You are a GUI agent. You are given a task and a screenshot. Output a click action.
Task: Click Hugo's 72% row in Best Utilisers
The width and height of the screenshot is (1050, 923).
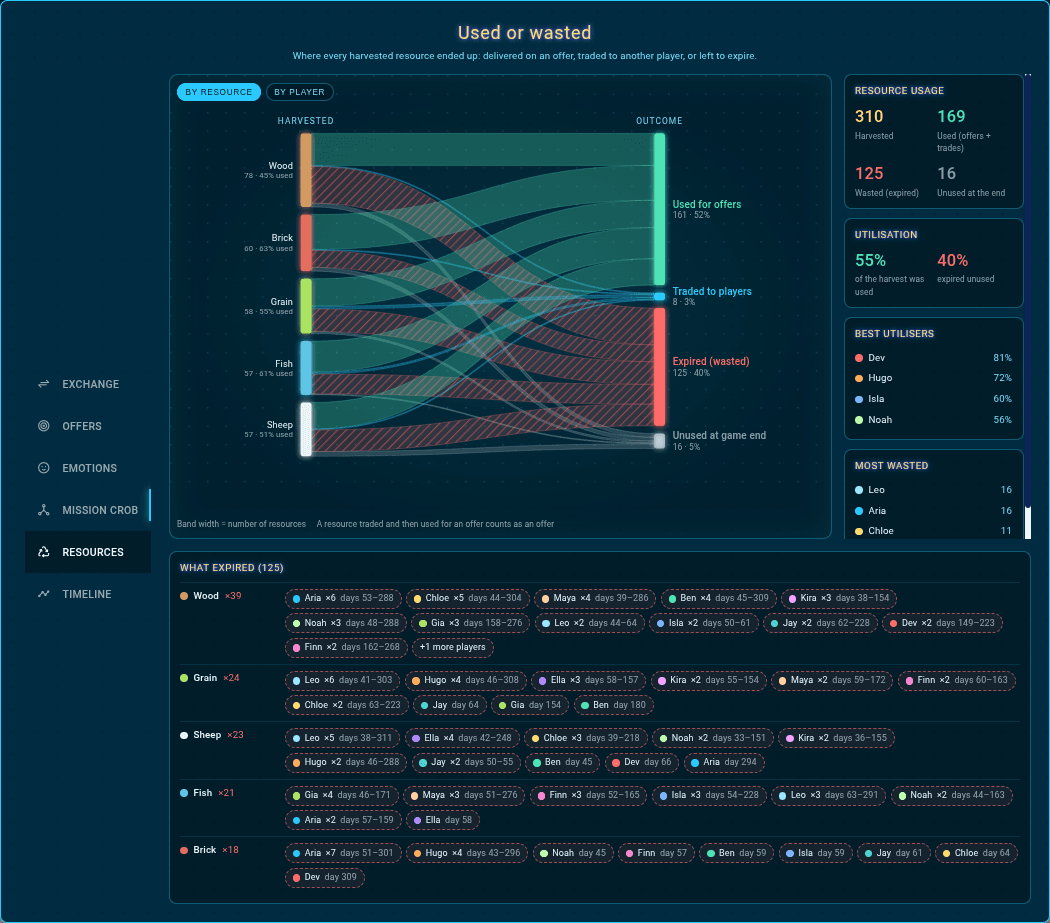933,378
